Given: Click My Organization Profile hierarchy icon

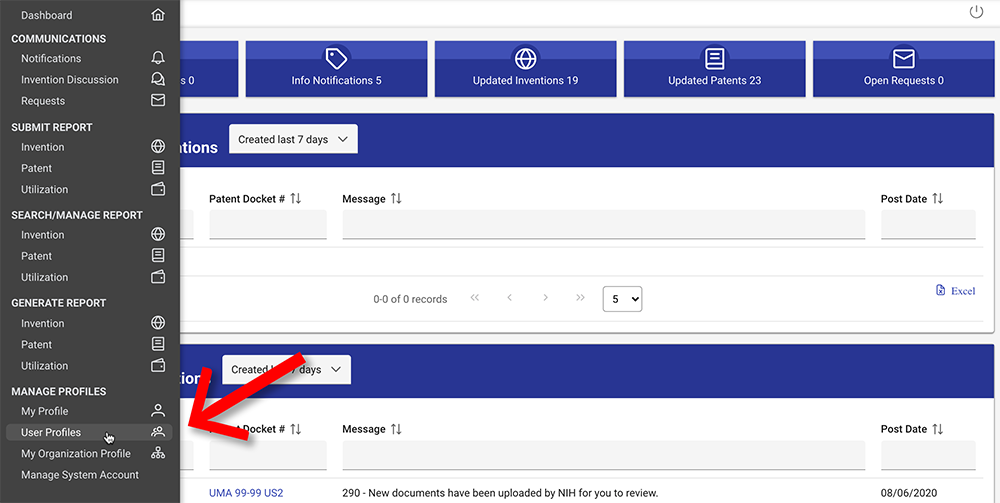Looking at the screenshot, I should 157,454.
